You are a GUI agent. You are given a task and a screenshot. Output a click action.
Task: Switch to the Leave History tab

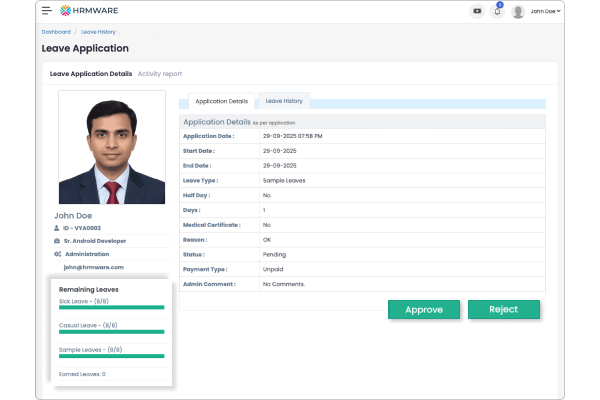[284, 101]
